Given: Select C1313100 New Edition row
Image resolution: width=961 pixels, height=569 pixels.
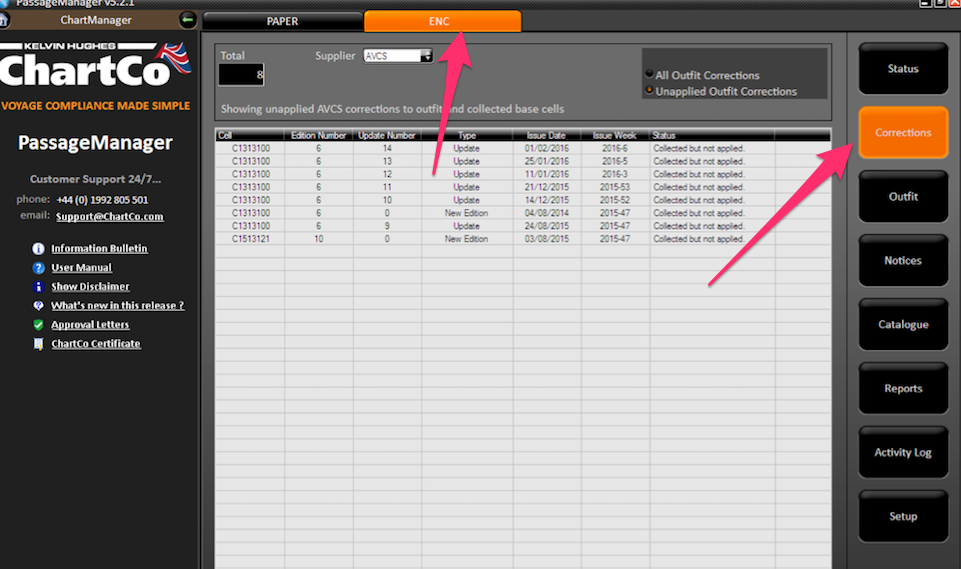Looking at the screenshot, I should click(523, 213).
